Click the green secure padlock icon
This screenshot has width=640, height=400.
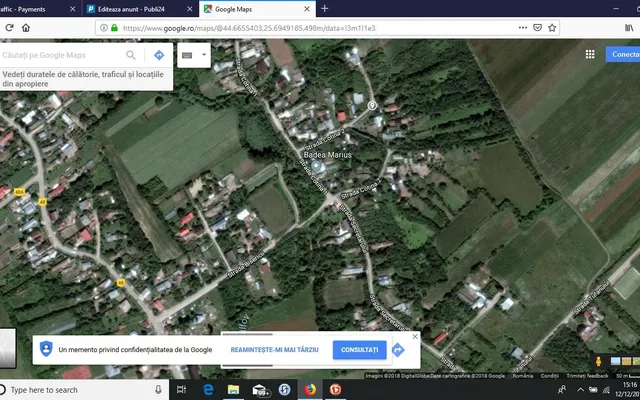114,28
